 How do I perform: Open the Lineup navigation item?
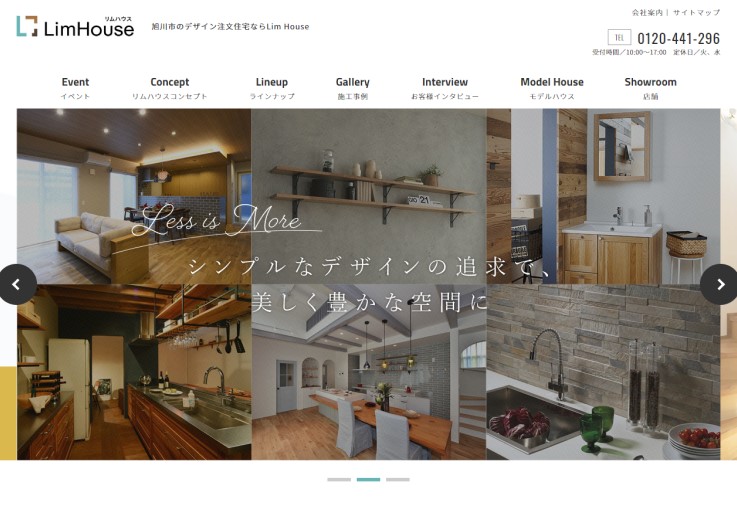(271, 88)
